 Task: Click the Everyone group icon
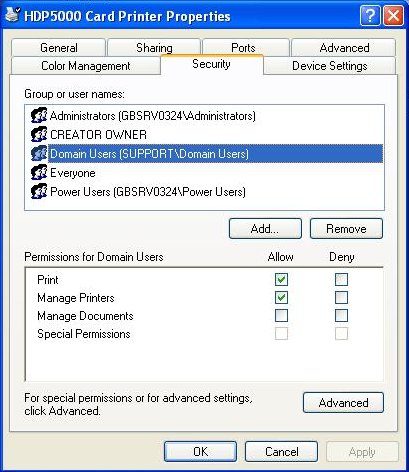tap(39, 173)
